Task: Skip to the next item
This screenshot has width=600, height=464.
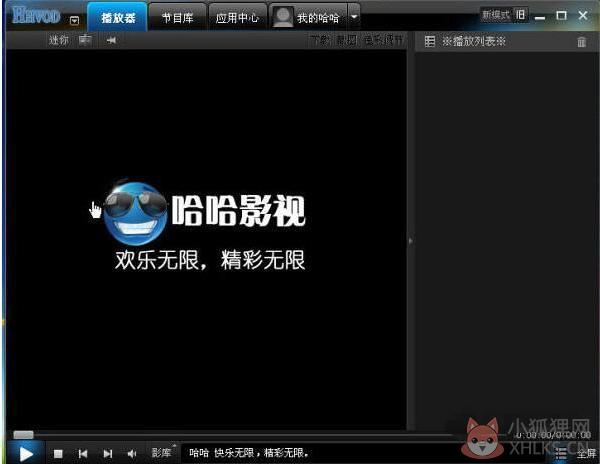Action: click(108, 454)
